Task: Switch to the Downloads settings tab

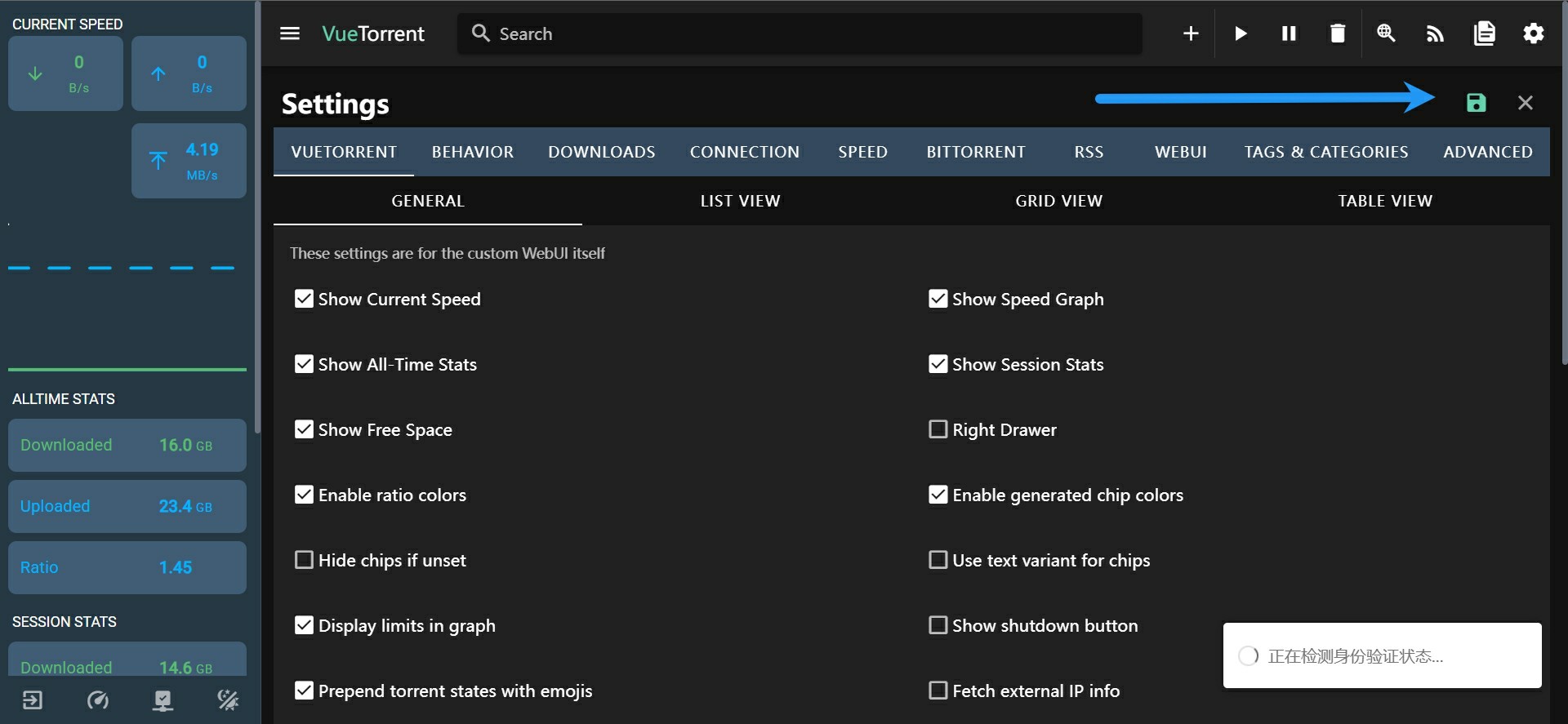Action: tap(601, 152)
